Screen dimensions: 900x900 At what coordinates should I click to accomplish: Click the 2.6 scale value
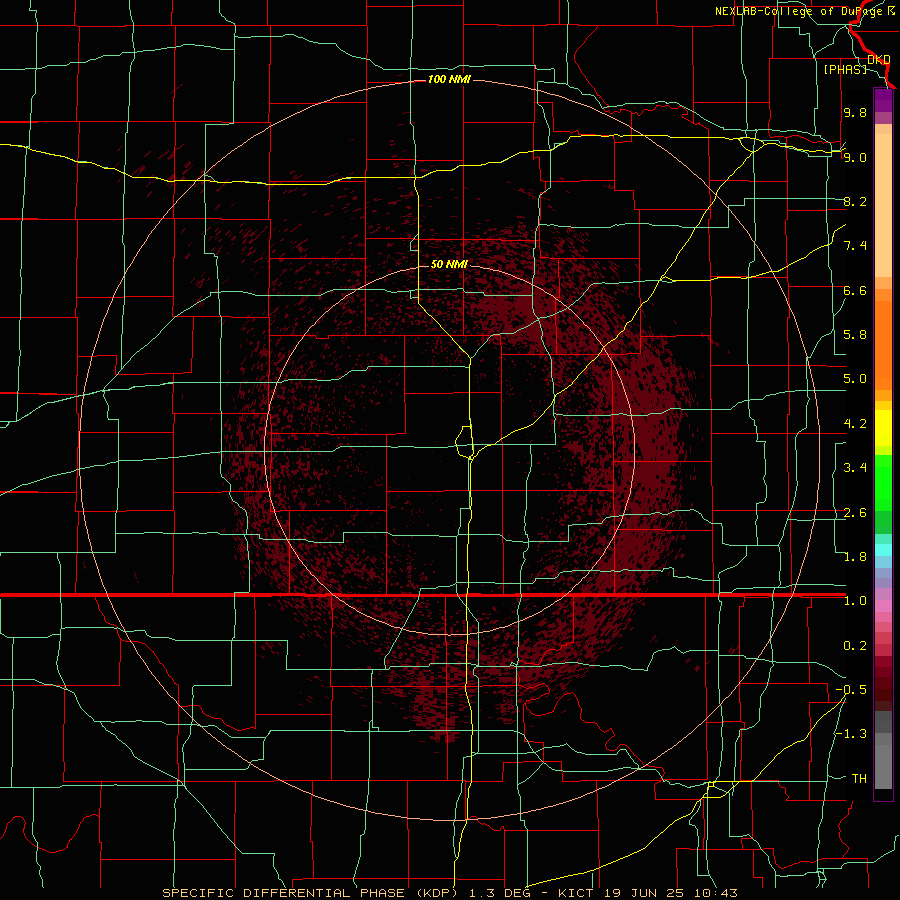pyautogui.click(x=855, y=513)
